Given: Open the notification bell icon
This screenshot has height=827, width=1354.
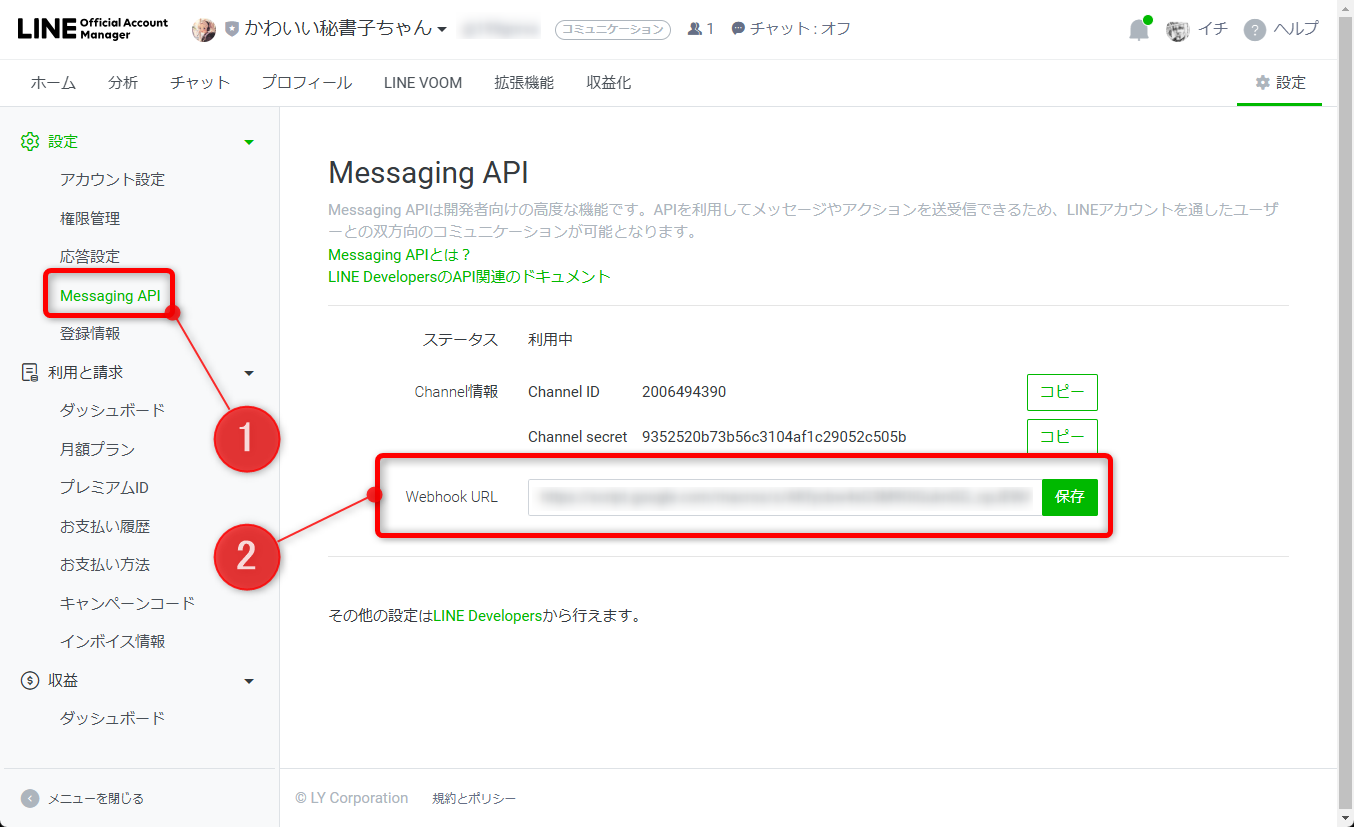Looking at the screenshot, I should click(x=1138, y=29).
